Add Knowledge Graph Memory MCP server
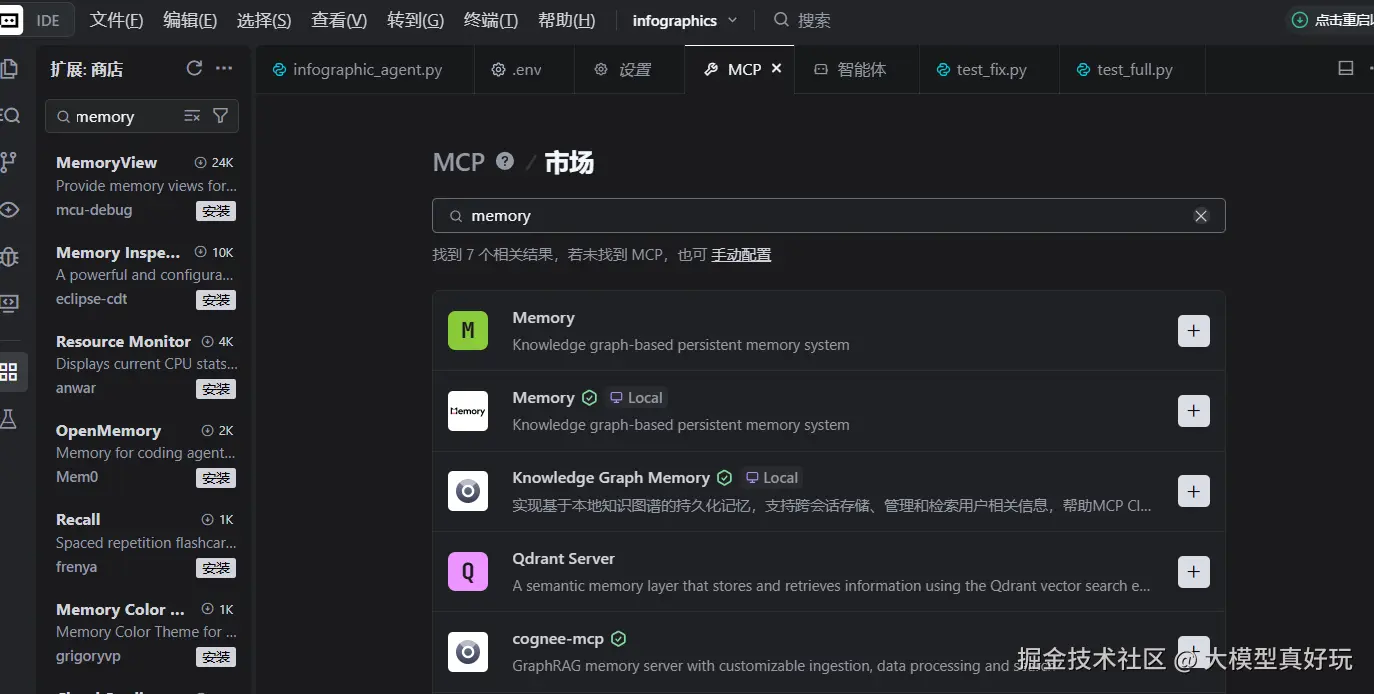 1194,491
